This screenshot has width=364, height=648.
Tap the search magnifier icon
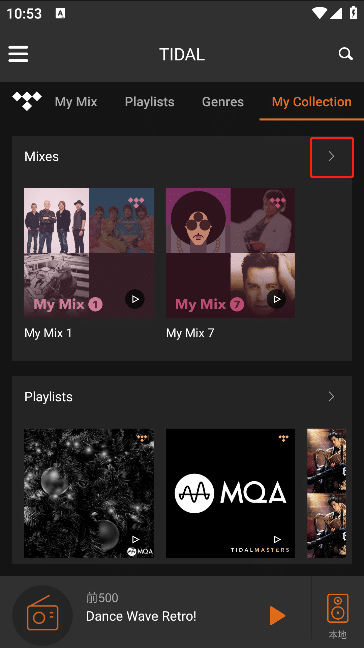(x=345, y=54)
